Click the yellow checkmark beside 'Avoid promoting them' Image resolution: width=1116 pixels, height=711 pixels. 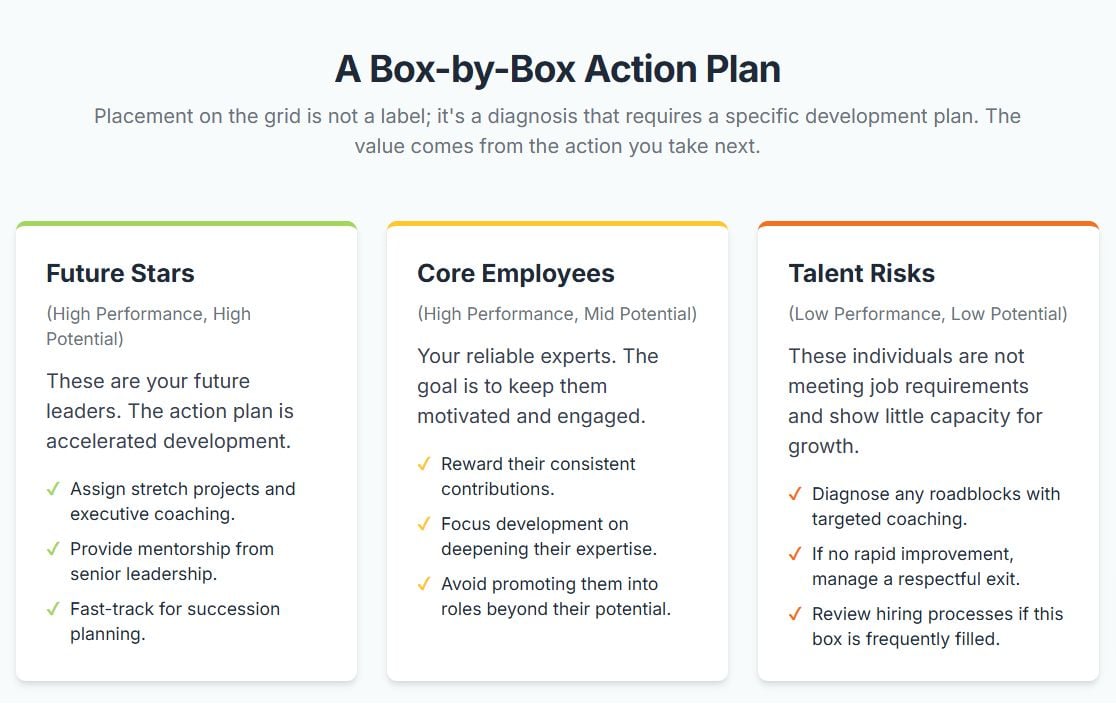(x=423, y=584)
